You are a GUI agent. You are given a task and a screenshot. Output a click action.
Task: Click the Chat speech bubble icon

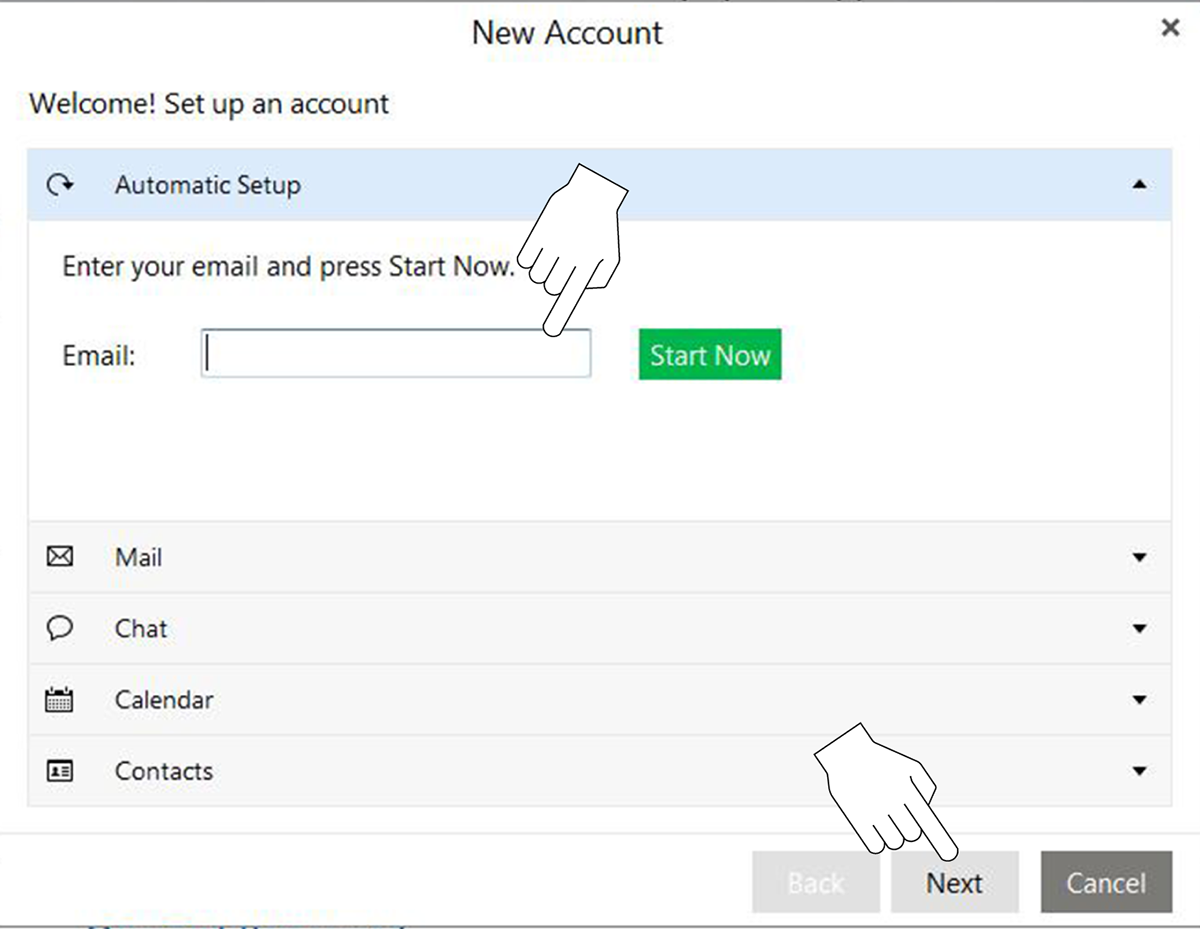coord(60,628)
